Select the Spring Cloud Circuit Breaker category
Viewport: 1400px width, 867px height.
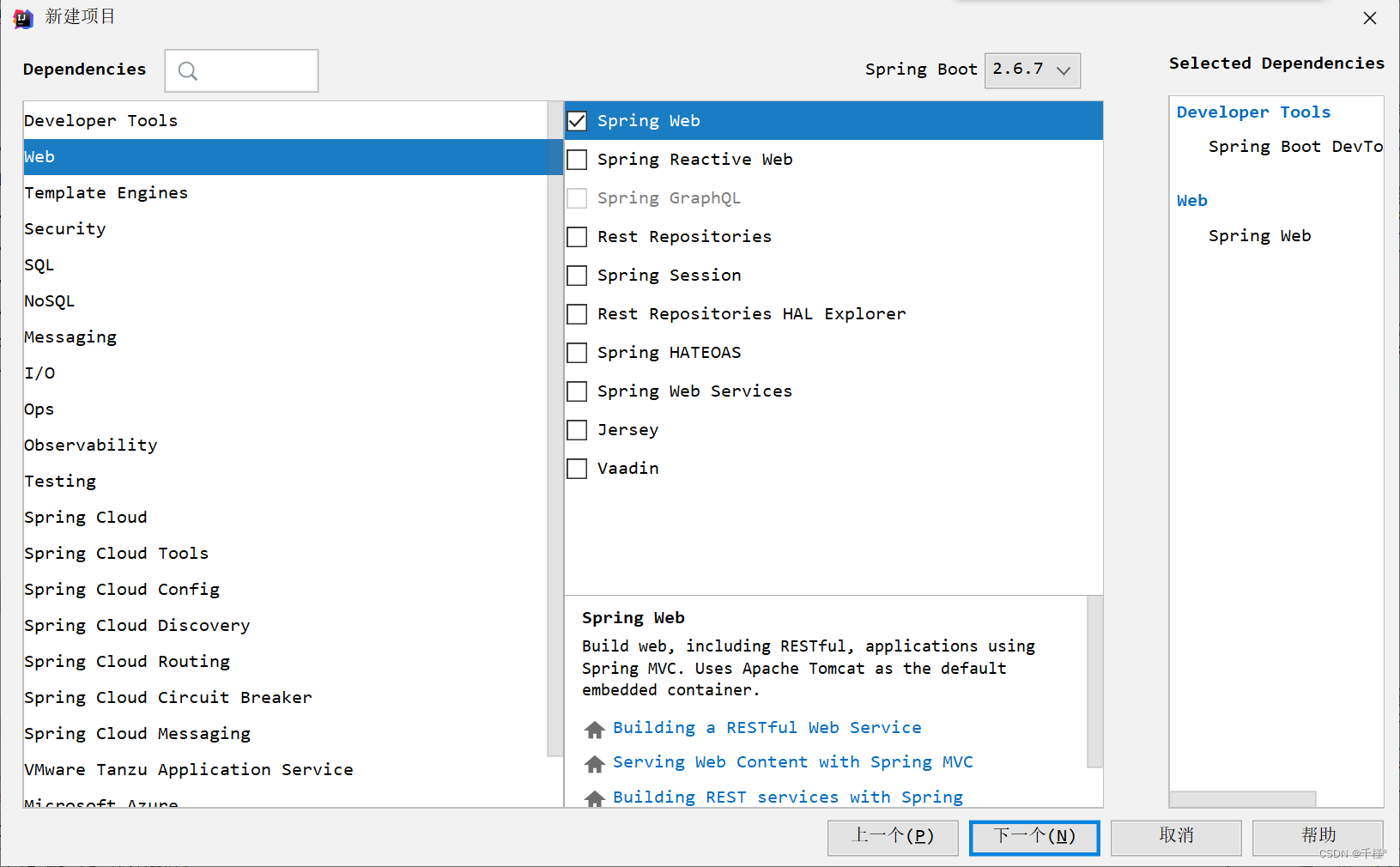285,698
